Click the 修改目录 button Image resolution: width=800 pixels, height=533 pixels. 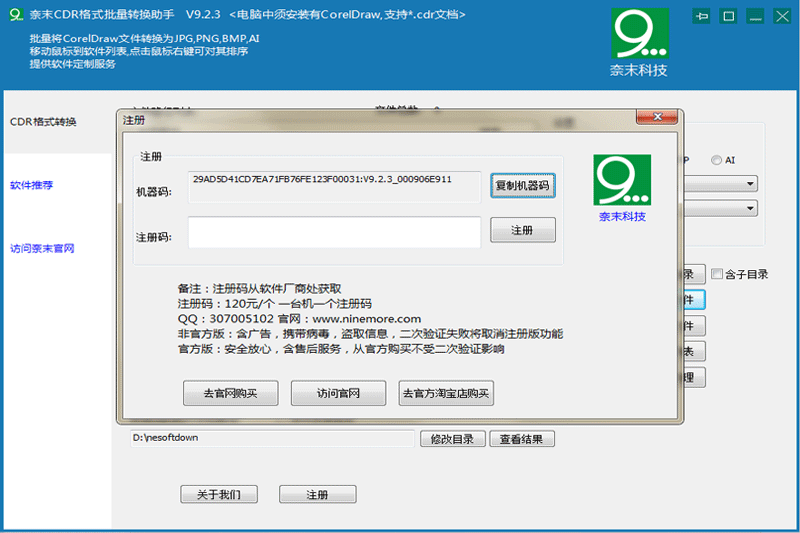click(x=453, y=439)
